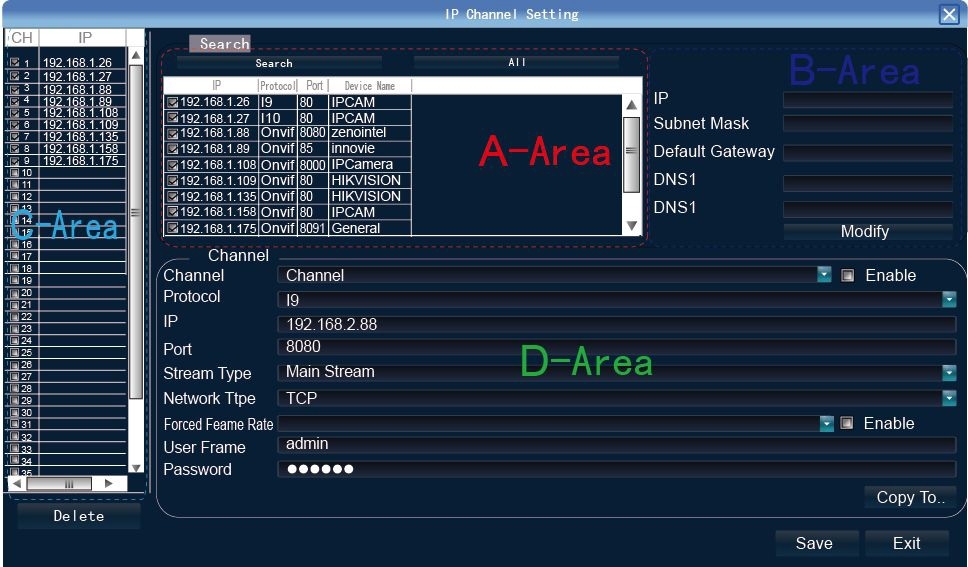Click the scroll-down arrow in search results list

[x=631, y=226]
